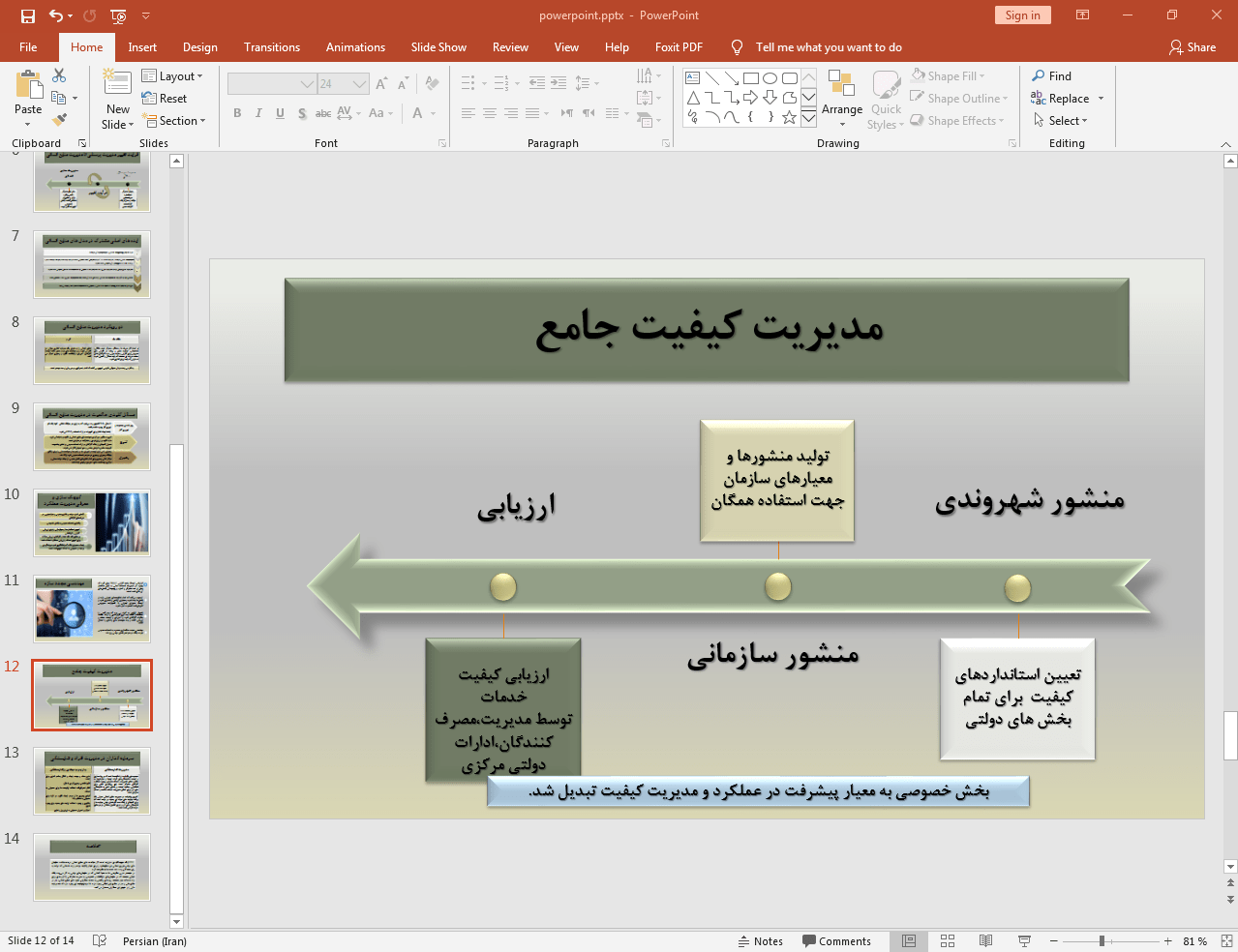Click the Decrease List Level icon

click(537, 83)
